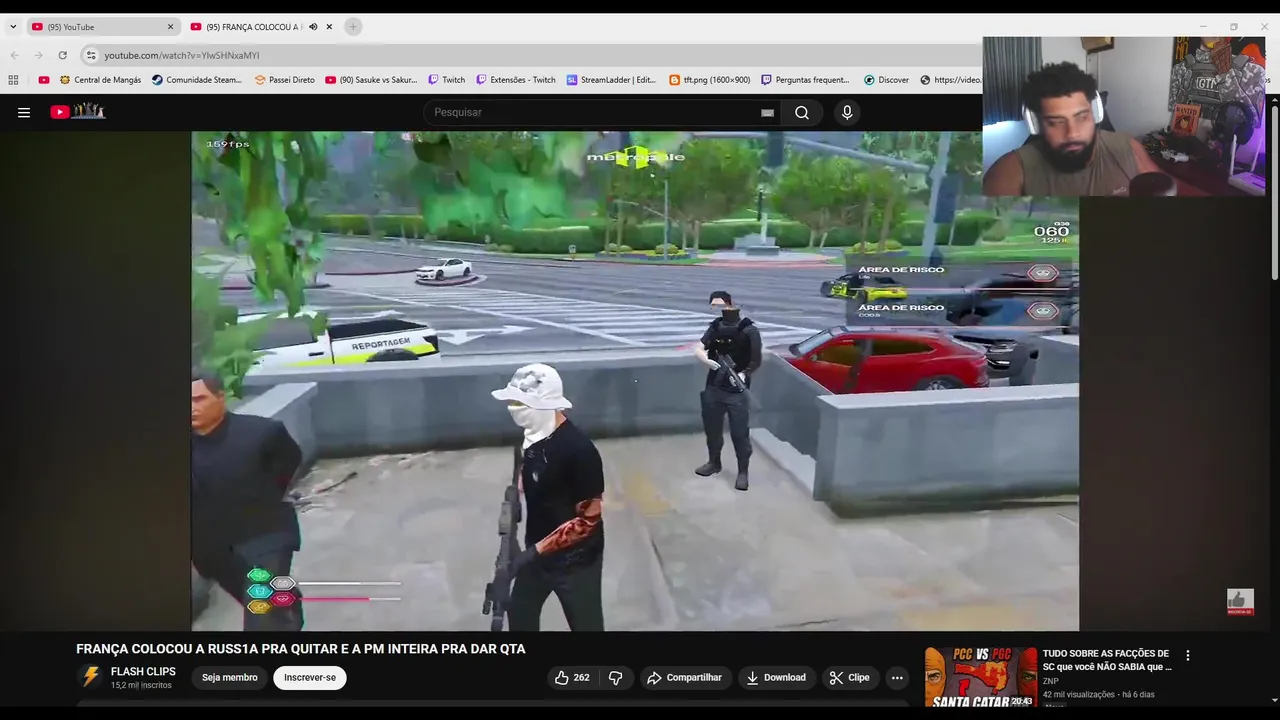Open the unnamed YouTube icon bookmark
This screenshot has width=1280, height=720.
(x=44, y=80)
